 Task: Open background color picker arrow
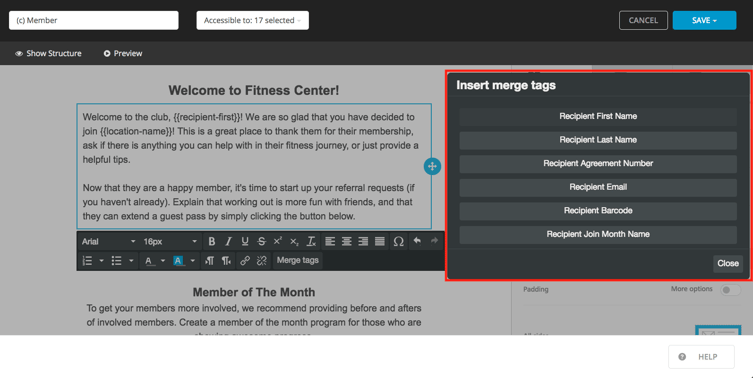(x=193, y=261)
